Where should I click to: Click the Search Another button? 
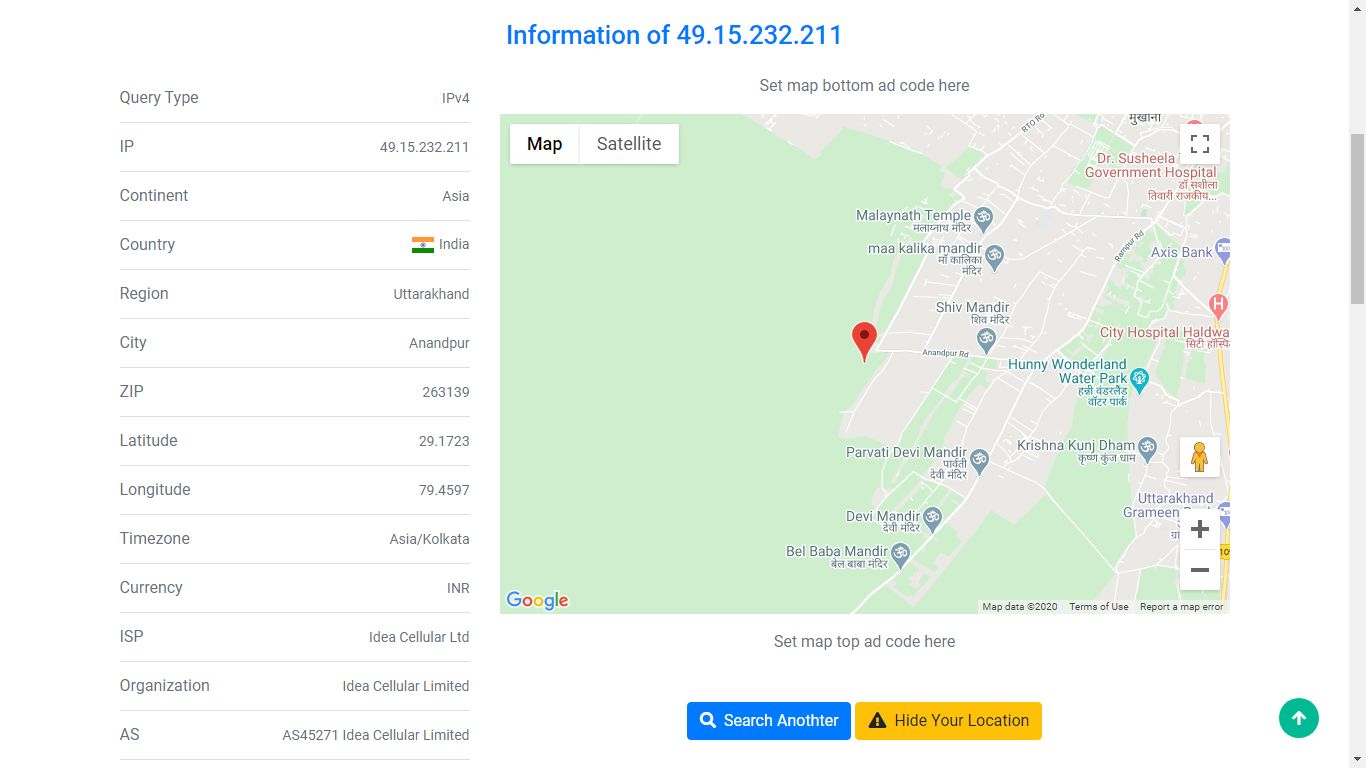[x=769, y=721]
